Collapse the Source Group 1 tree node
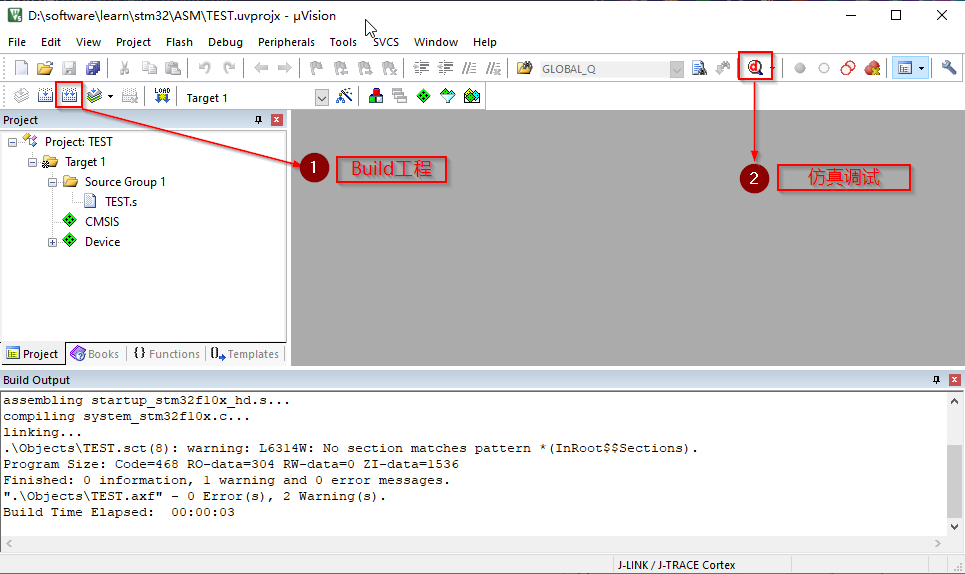Image resolution: width=965 pixels, height=574 pixels. click(52, 182)
